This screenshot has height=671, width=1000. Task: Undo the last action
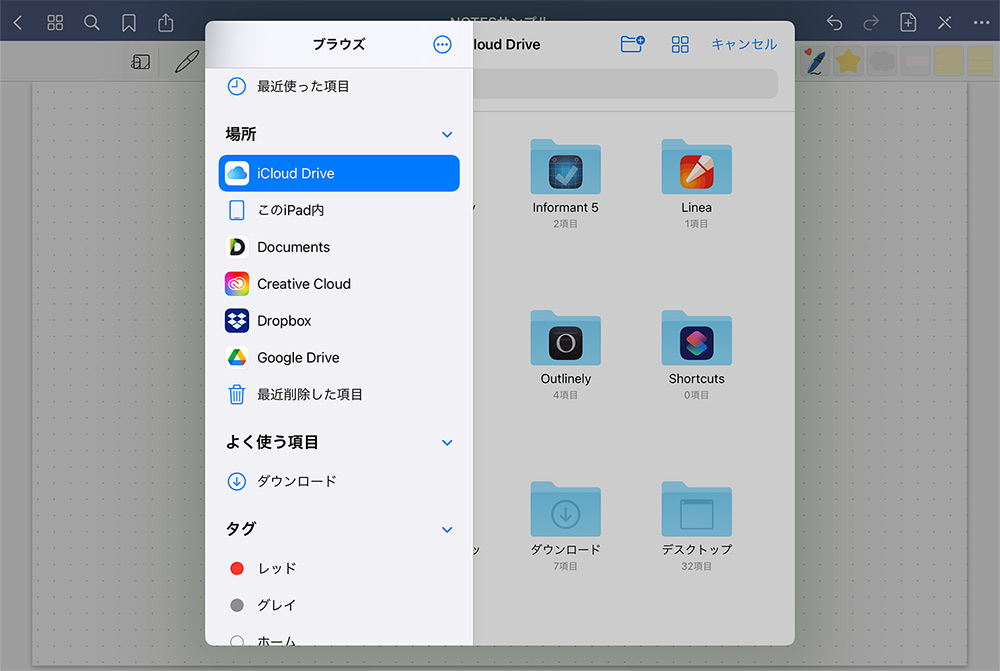[x=834, y=23]
